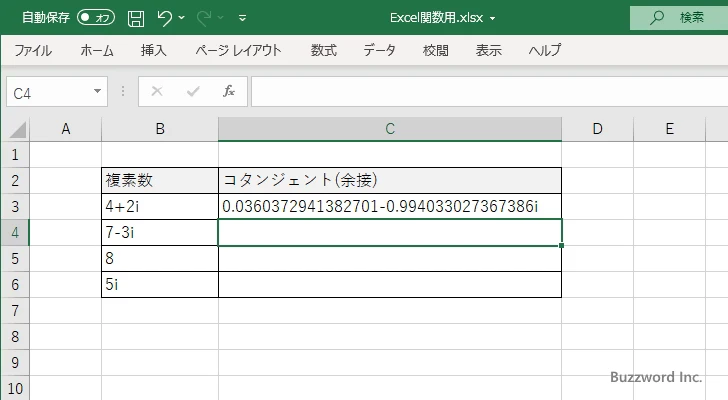Select cell containing 4+2i
728x400 pixels.
pyautogui.click(x=160, y=206)
